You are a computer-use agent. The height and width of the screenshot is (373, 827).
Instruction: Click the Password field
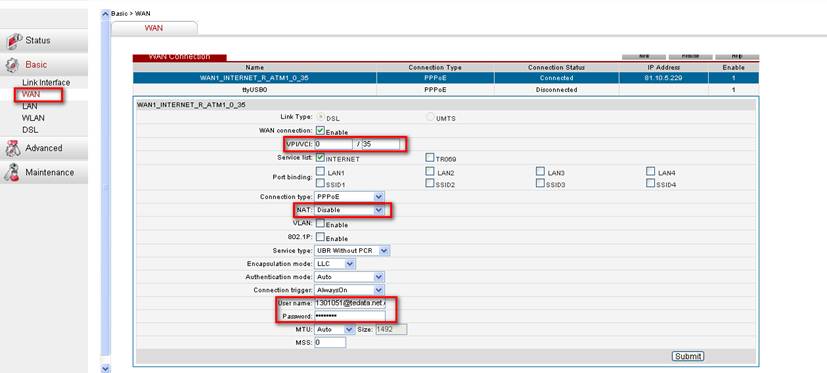click(350, 316)
